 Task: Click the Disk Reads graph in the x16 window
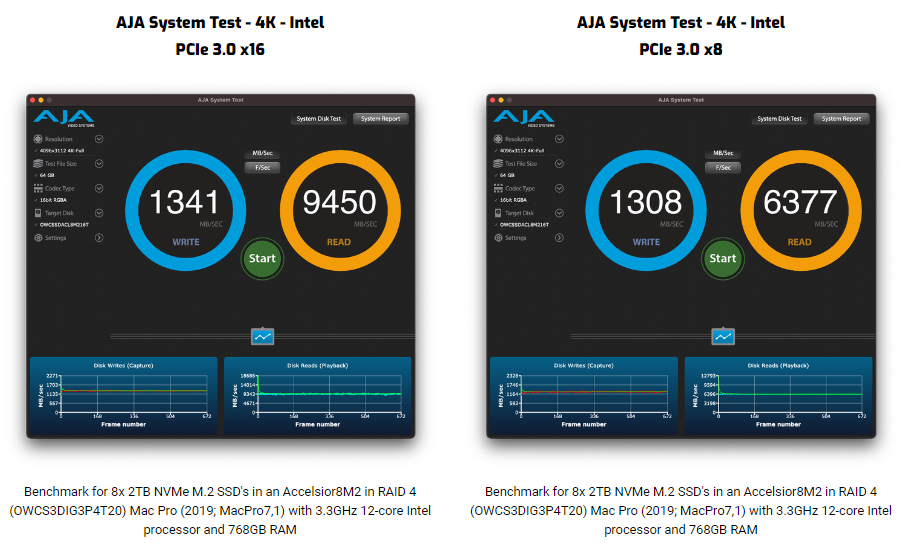tap(318, 396)
